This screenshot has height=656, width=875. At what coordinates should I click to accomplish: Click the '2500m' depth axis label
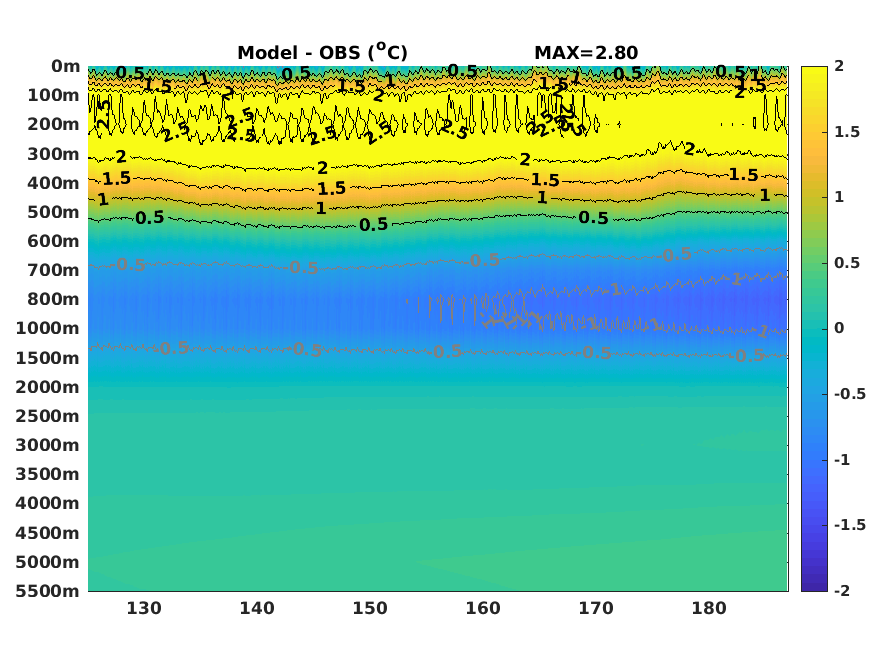coord(48,416)
